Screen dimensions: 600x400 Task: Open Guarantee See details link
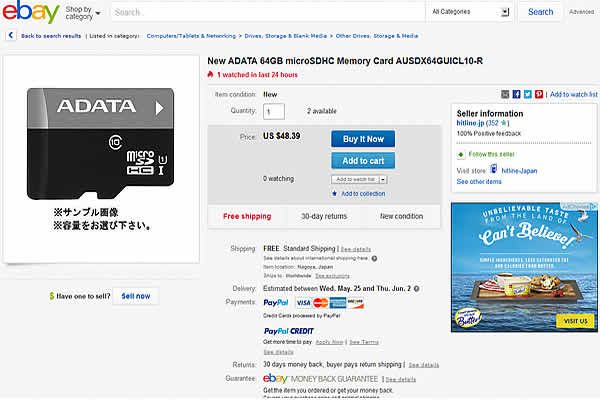click(x=400, y=380)
